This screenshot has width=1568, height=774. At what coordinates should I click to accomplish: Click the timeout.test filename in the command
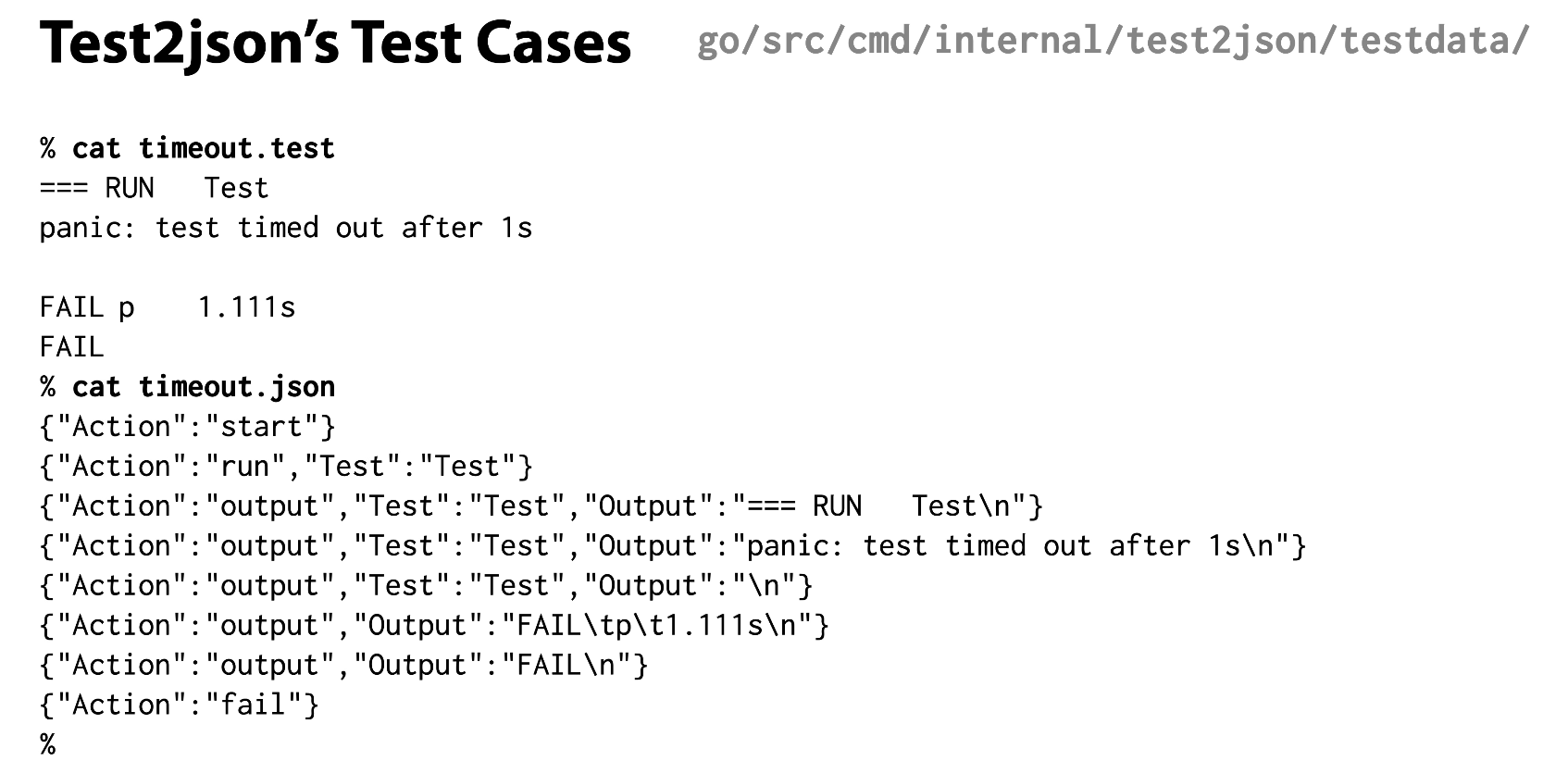pos(236,148)
